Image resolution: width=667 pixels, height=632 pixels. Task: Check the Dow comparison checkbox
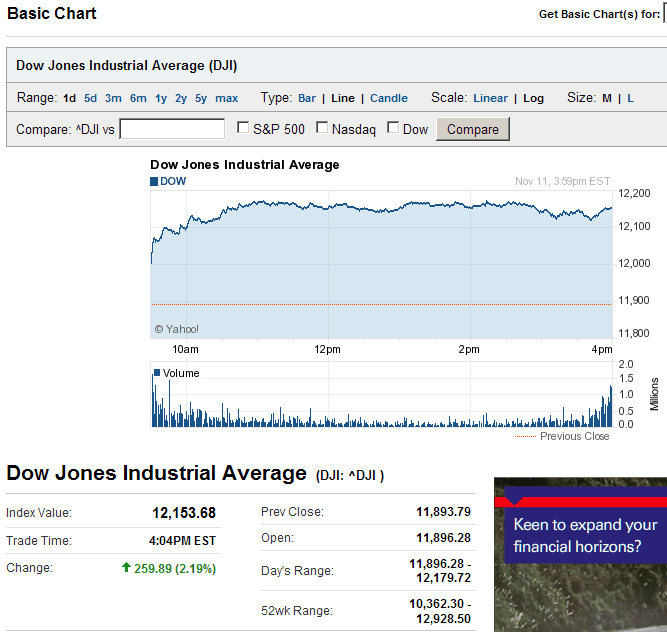click(x=393, y=128)
